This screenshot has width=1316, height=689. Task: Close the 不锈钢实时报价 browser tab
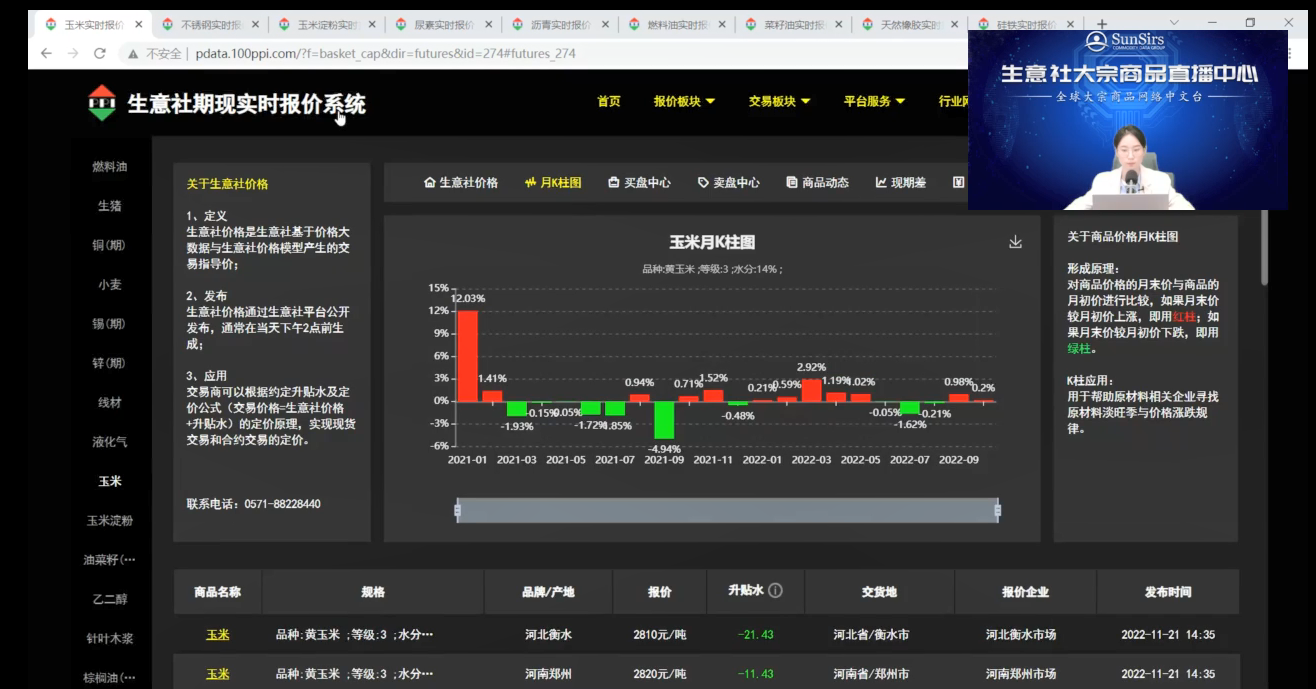pyautogui.click(x=255, y=24)
